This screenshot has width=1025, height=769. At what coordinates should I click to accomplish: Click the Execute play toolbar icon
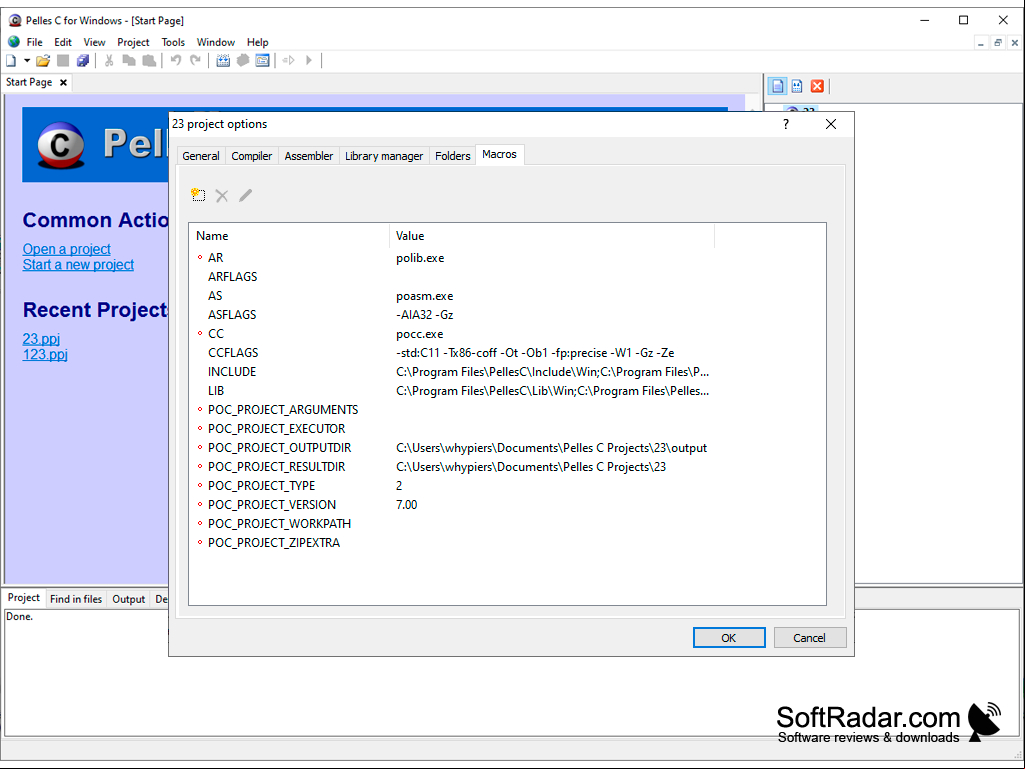[309, 61]
